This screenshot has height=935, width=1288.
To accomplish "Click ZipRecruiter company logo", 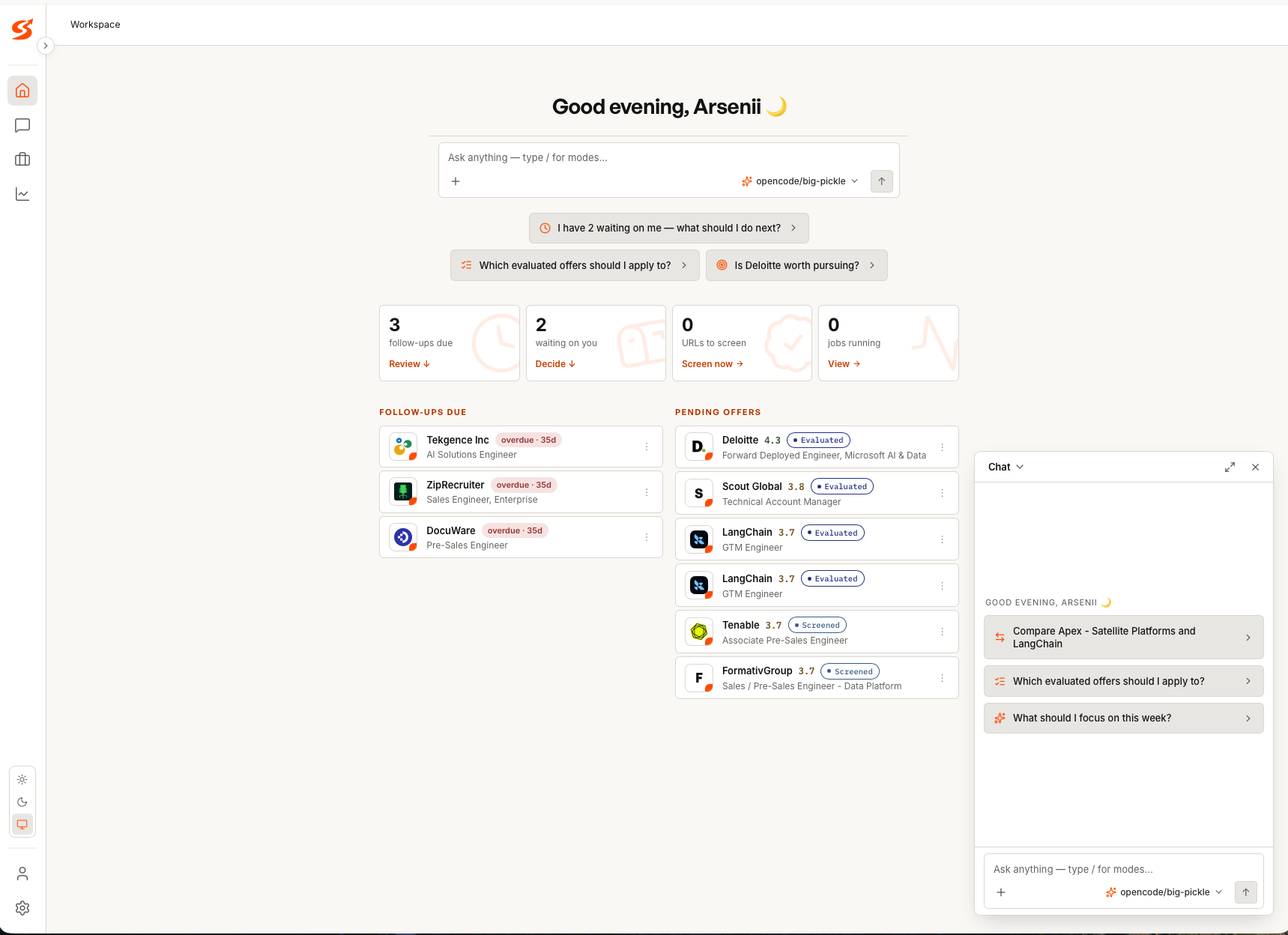I will (x=403, y=492).
